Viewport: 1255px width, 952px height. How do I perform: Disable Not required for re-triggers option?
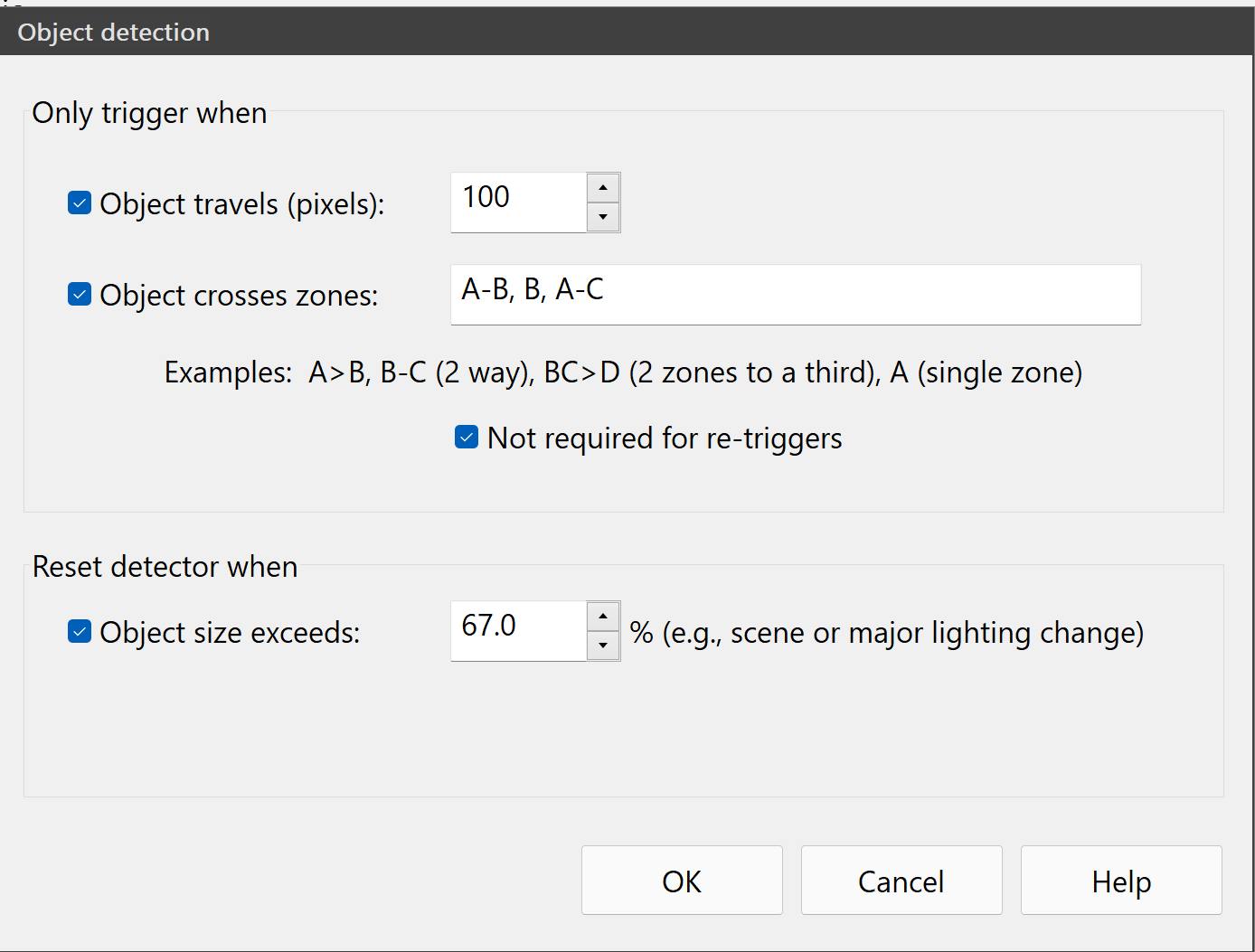pyautogui.click(x=467, y=438)
